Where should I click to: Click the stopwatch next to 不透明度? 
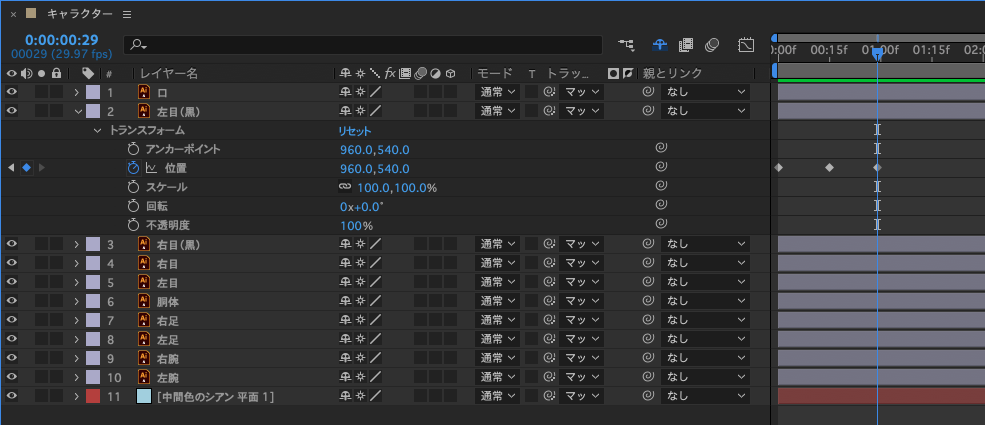(133, 225)
